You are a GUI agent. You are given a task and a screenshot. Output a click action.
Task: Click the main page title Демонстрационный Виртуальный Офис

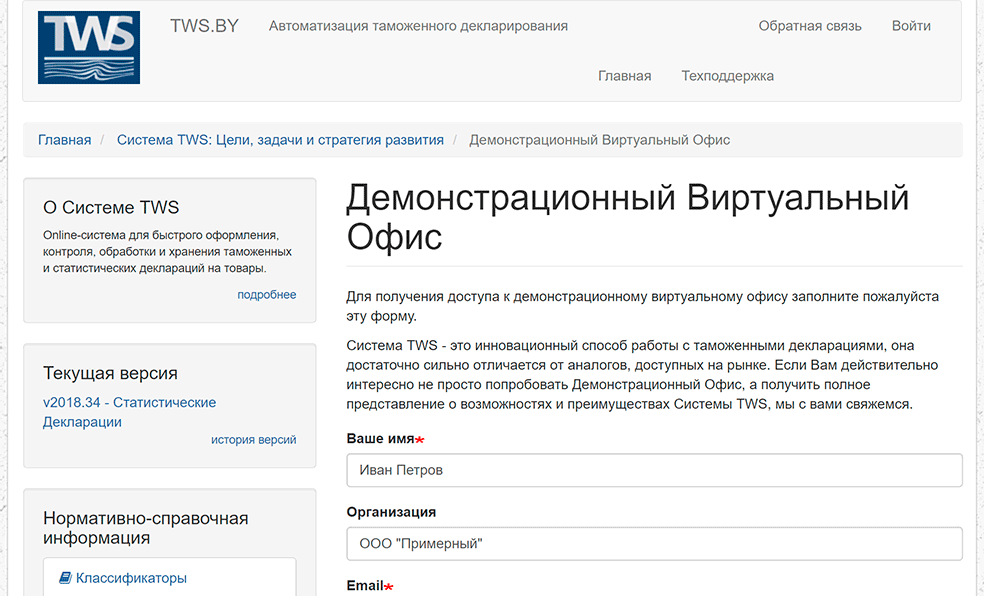click(628, 217)
